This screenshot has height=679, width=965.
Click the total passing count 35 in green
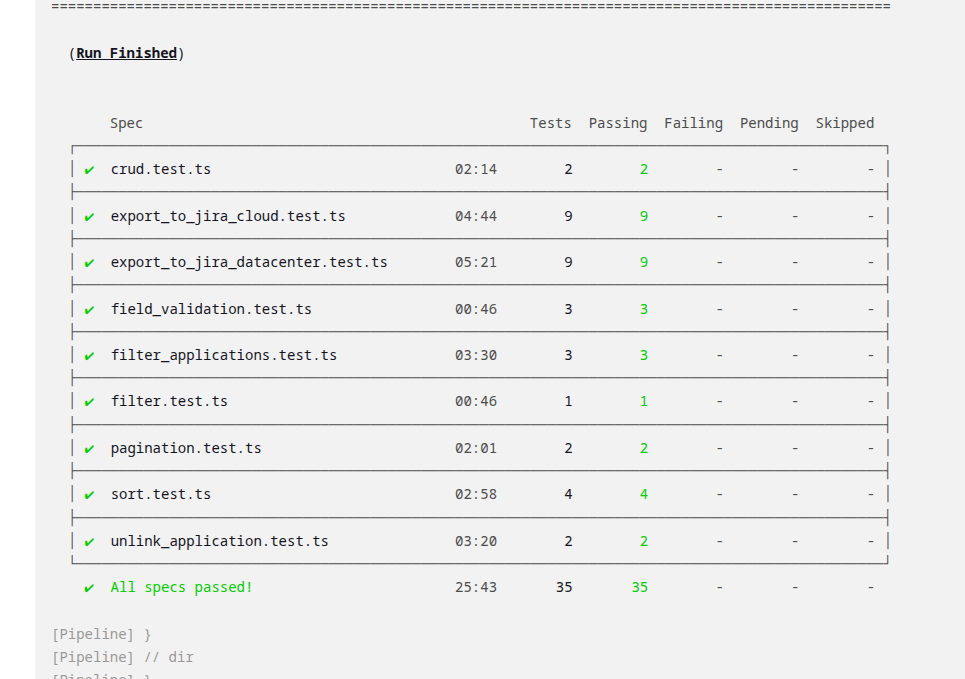(x=640, y=587)
